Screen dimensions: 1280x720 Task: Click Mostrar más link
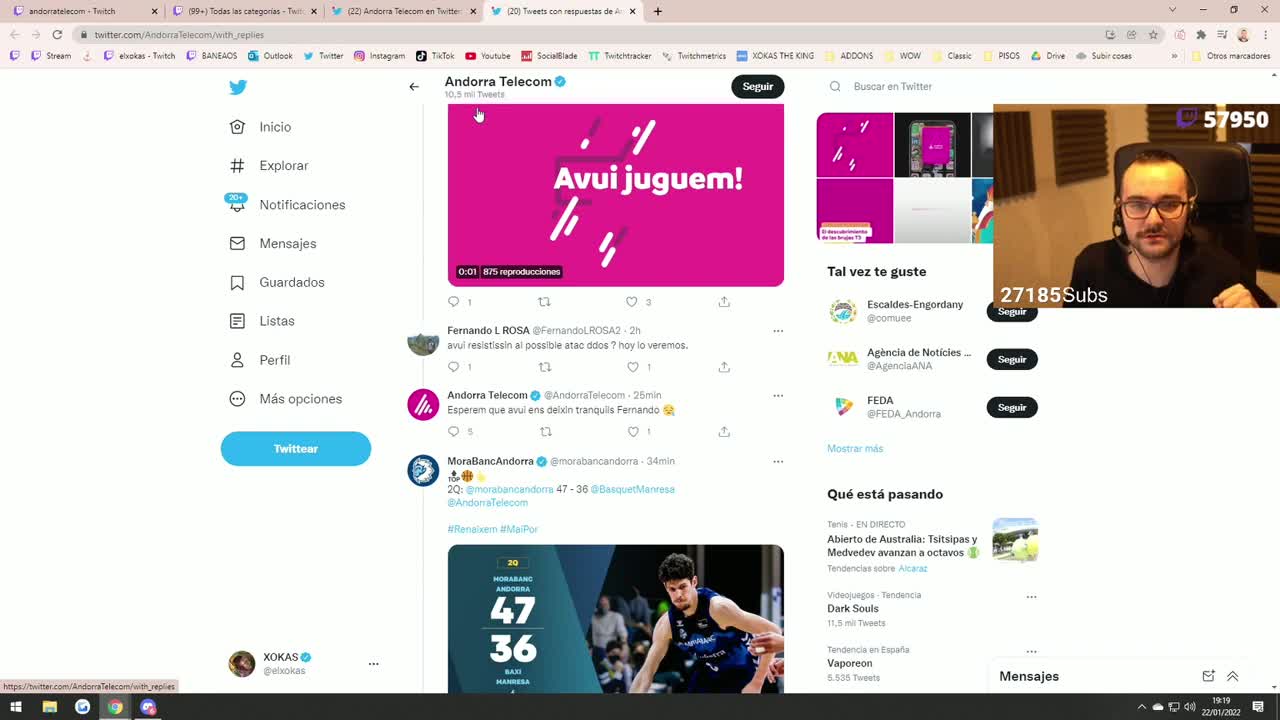tap(855, 449)
